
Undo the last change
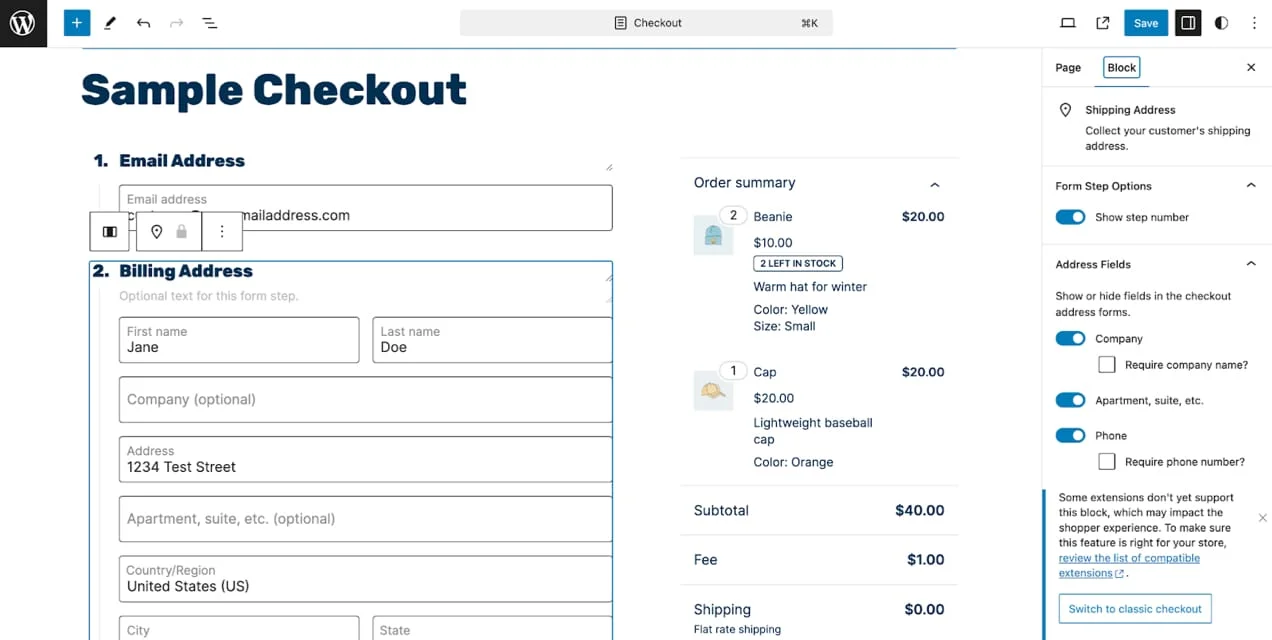[x=143, y=22]
